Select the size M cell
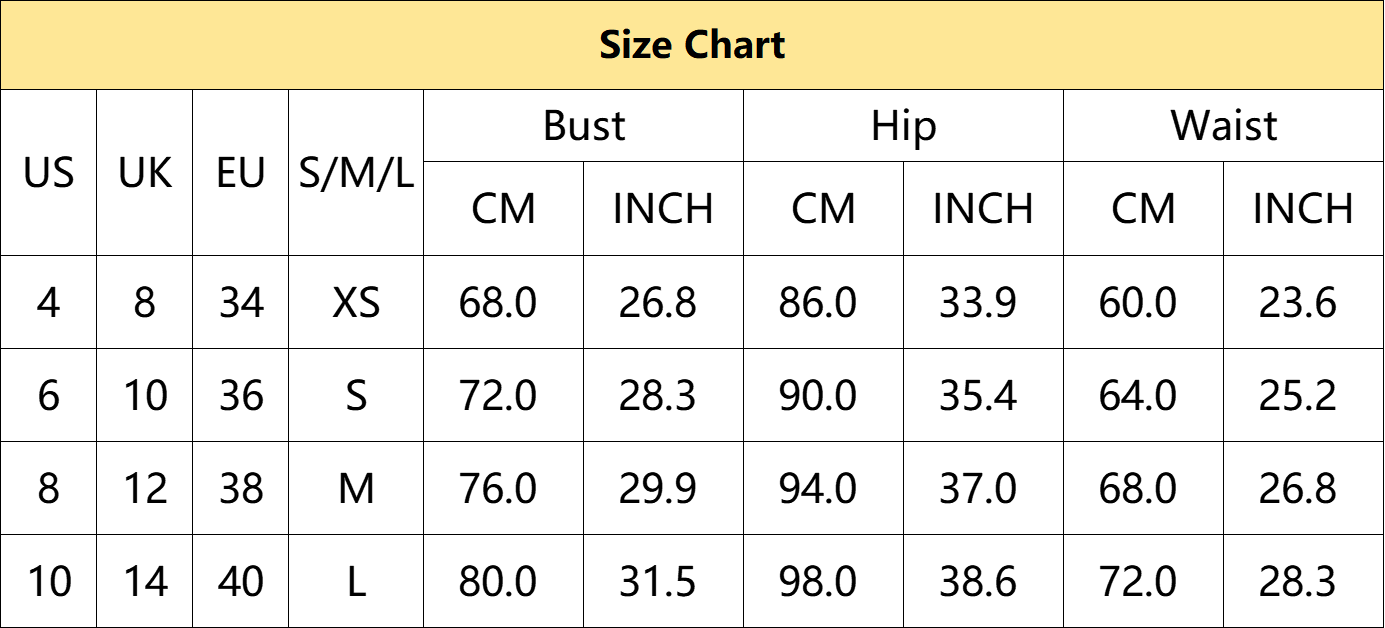1385x628 pixels. (356, 489)
